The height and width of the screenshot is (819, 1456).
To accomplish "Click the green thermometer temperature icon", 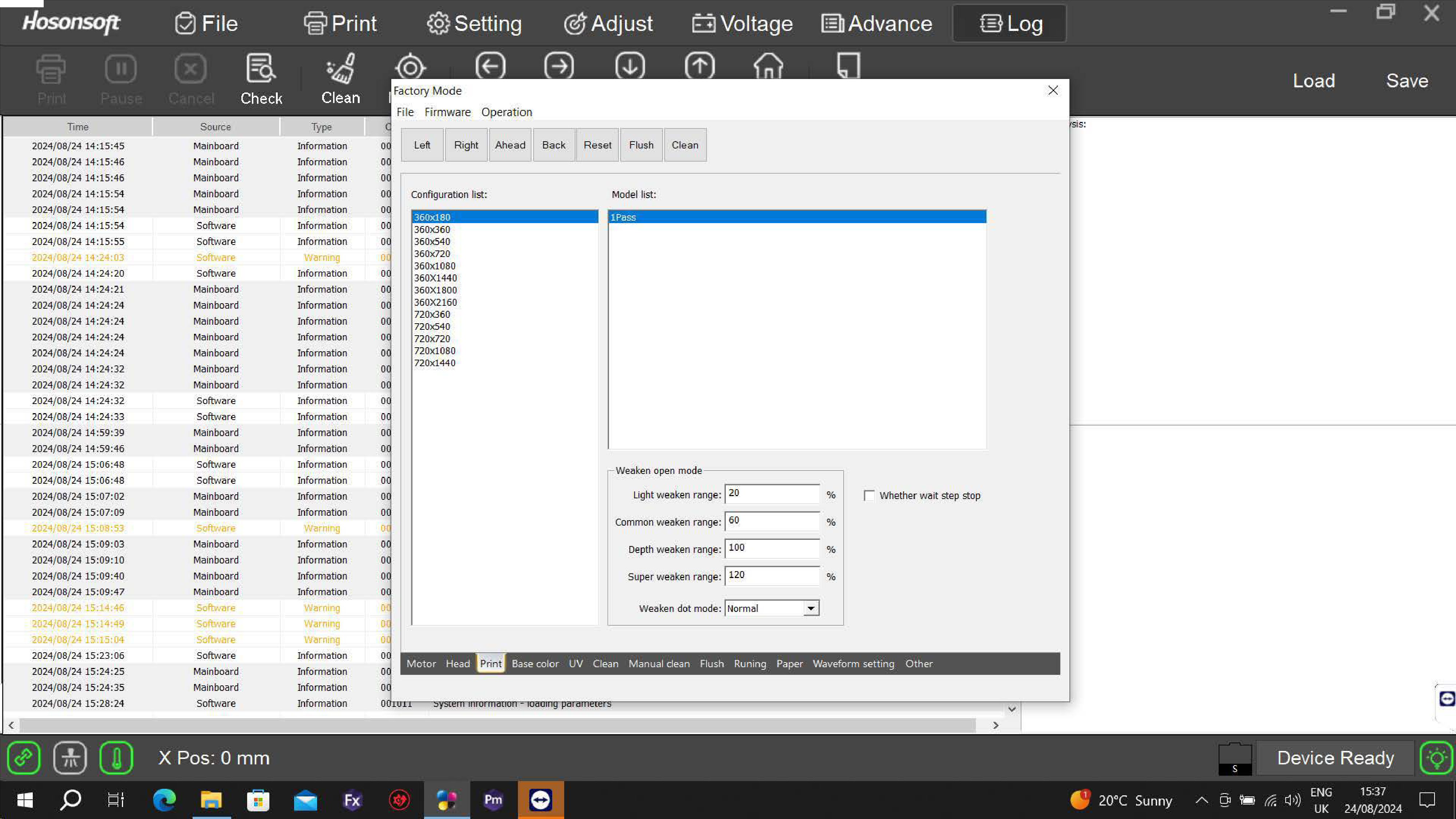I will (116, 757).
